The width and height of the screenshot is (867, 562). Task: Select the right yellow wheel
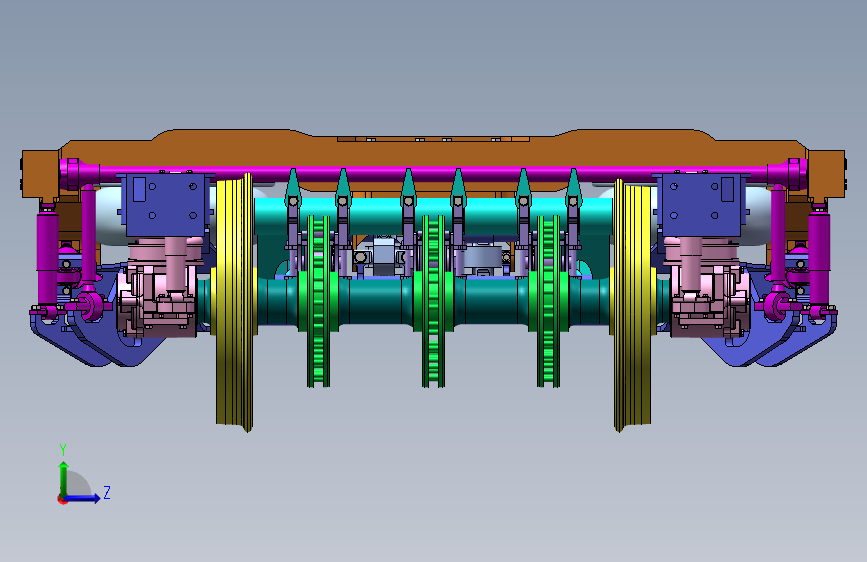(633, 303)
